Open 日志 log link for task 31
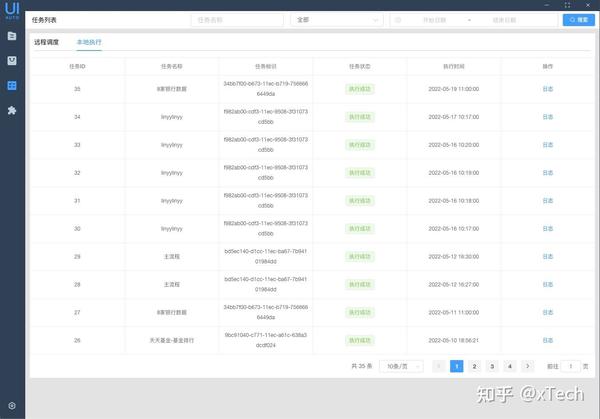 click(x=548, y=201)
